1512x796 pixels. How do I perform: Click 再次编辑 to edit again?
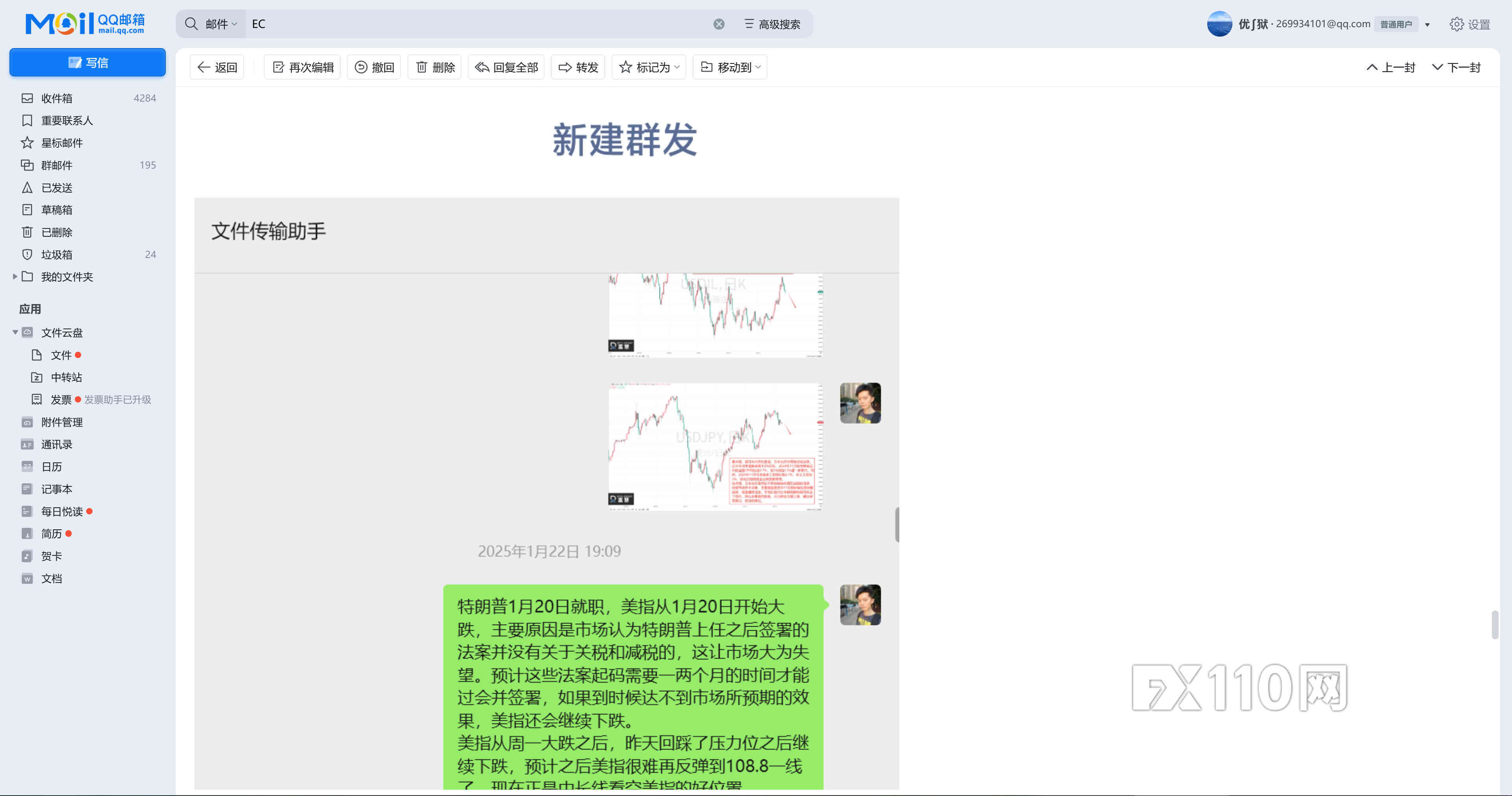(x=302, y=67)
